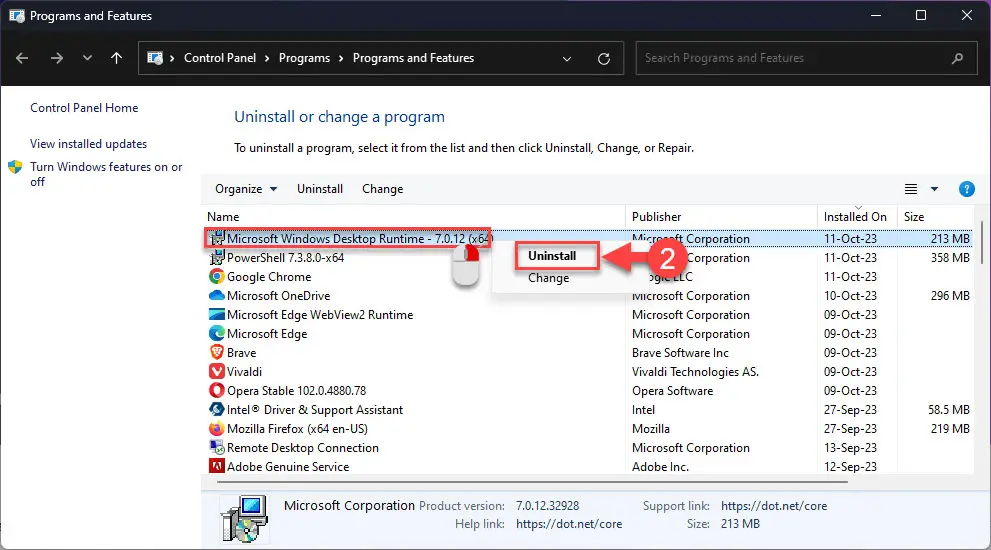Open help with the blue question icon

966,189
